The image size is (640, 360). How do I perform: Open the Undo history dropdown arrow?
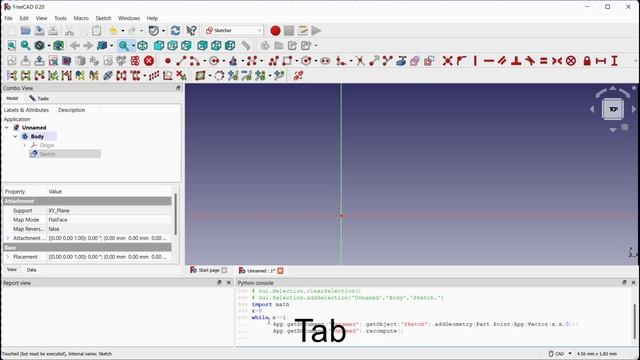(x=122, y=31)
